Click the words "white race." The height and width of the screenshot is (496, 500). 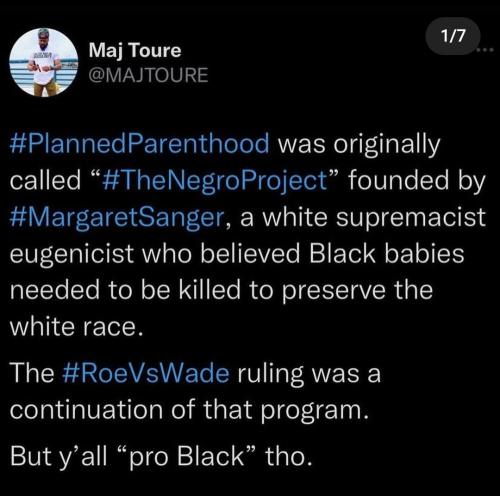point(77,326)
